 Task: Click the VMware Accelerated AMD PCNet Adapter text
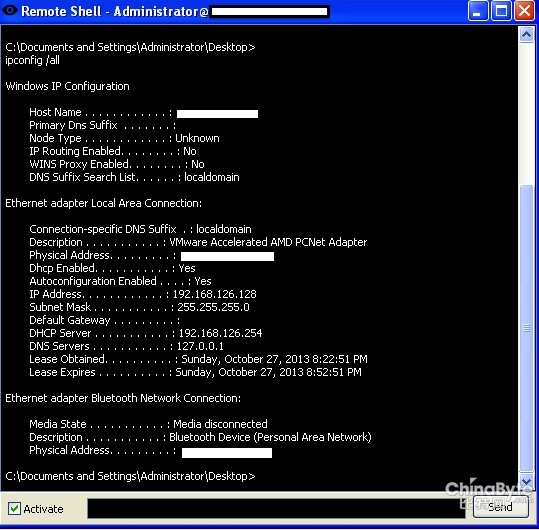pos(268,242)
